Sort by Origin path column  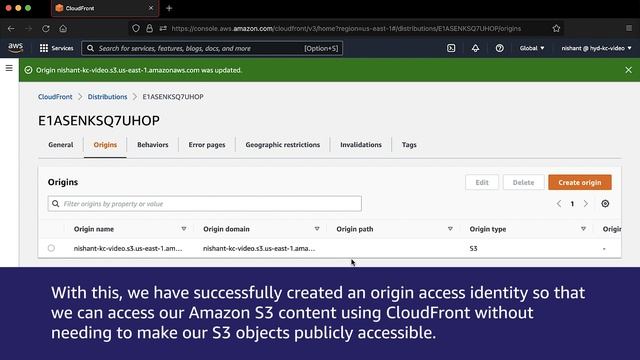coord(450,229)
